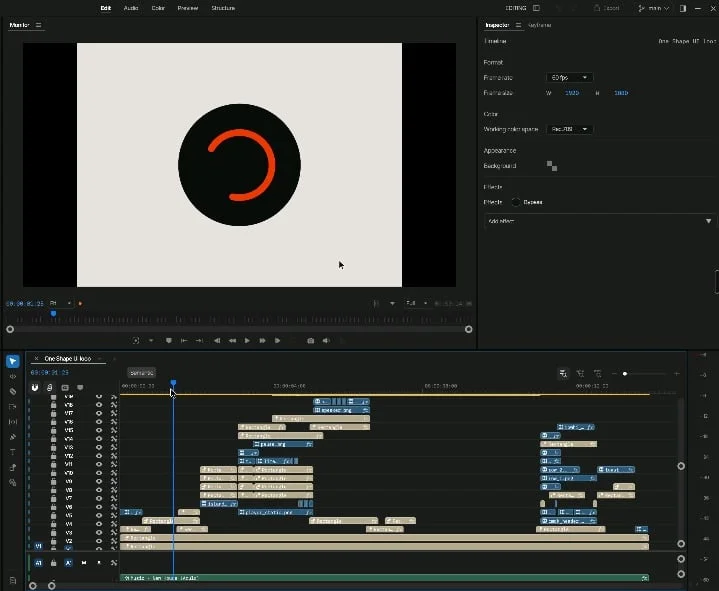Screen dimensions: 719x591
Task: Open track settings icon for V5
Action: [114, 515]
